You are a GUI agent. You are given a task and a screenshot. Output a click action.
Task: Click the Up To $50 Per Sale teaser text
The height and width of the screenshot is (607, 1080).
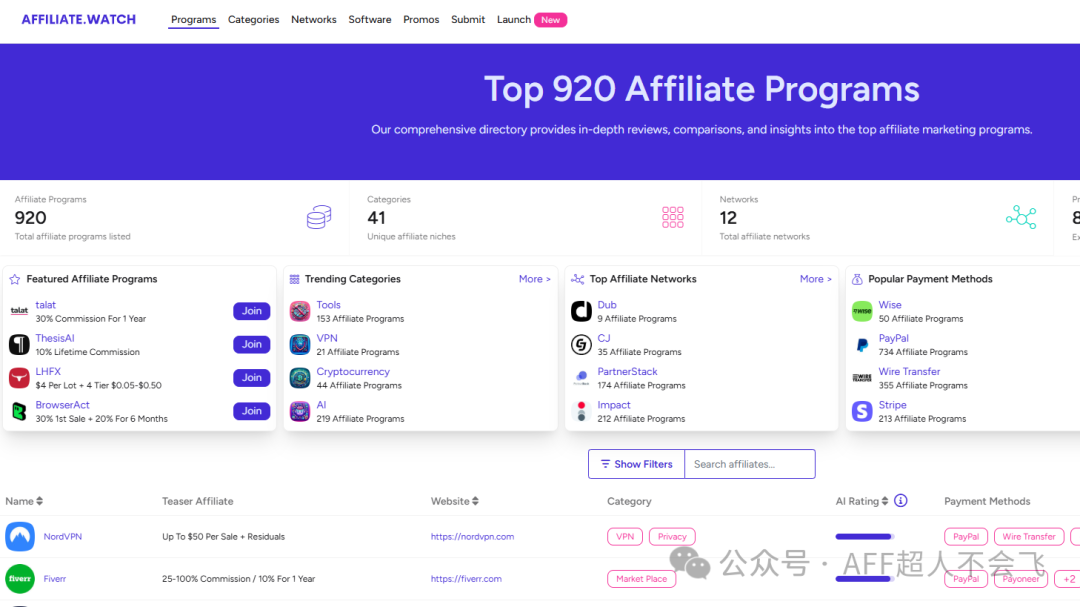[x=223, y=537]
